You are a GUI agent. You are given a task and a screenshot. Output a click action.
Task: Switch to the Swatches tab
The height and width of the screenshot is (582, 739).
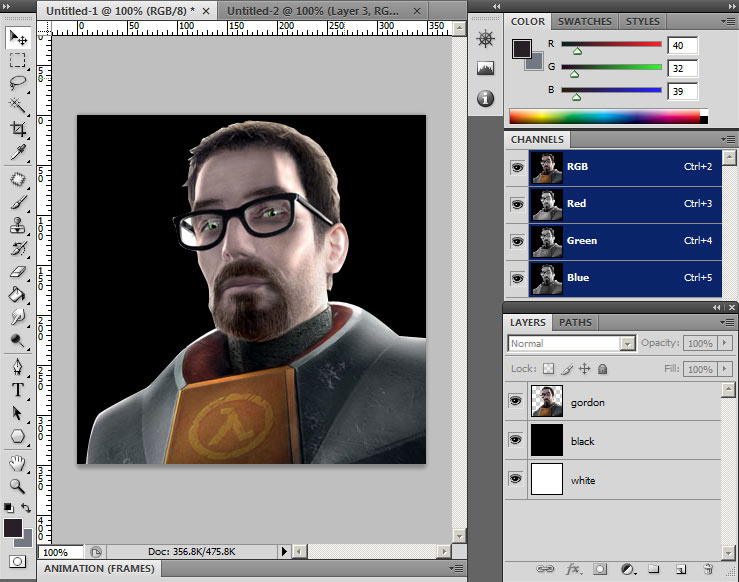(585, 21)
